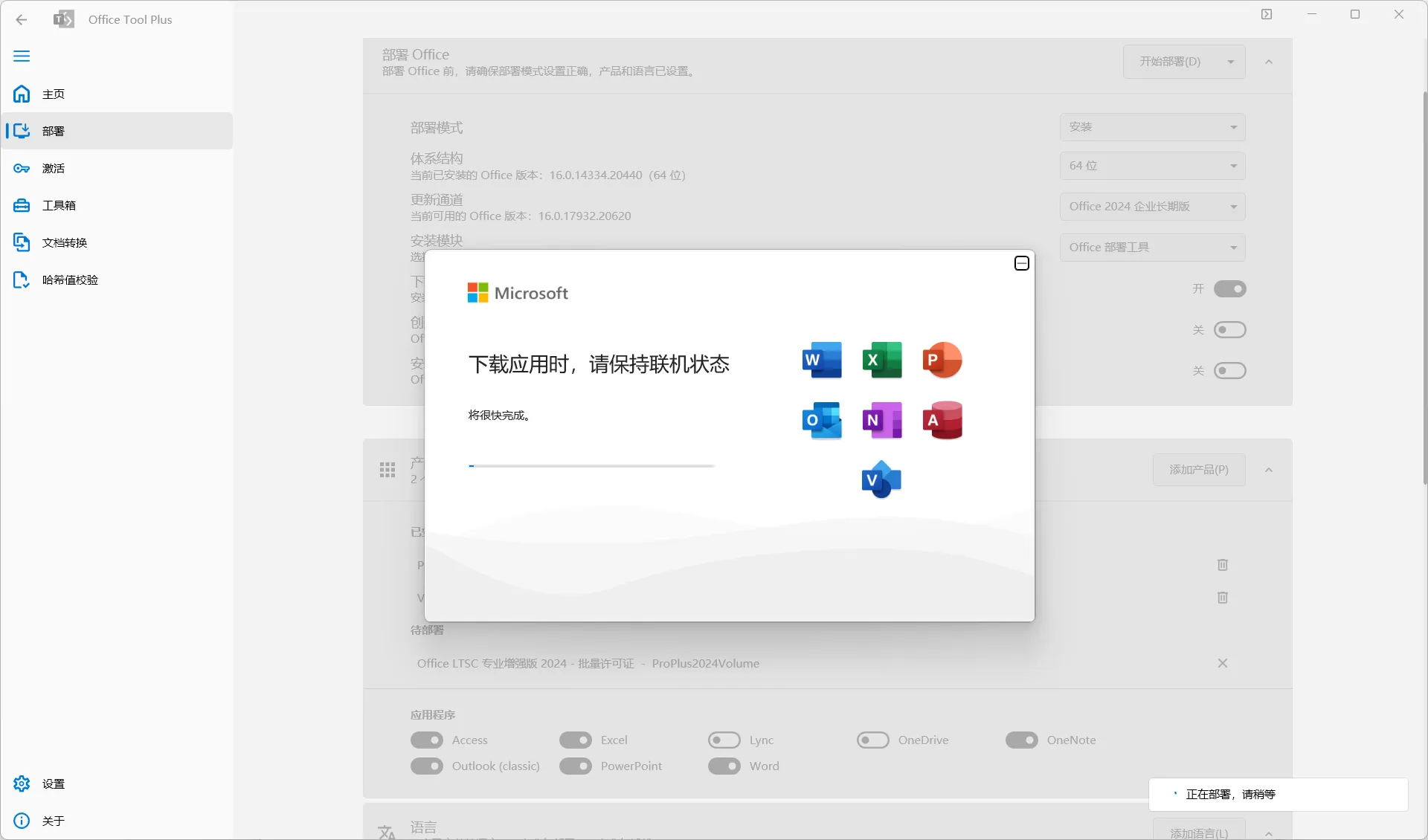Click the first installed product trash icon

(1222, 565)
